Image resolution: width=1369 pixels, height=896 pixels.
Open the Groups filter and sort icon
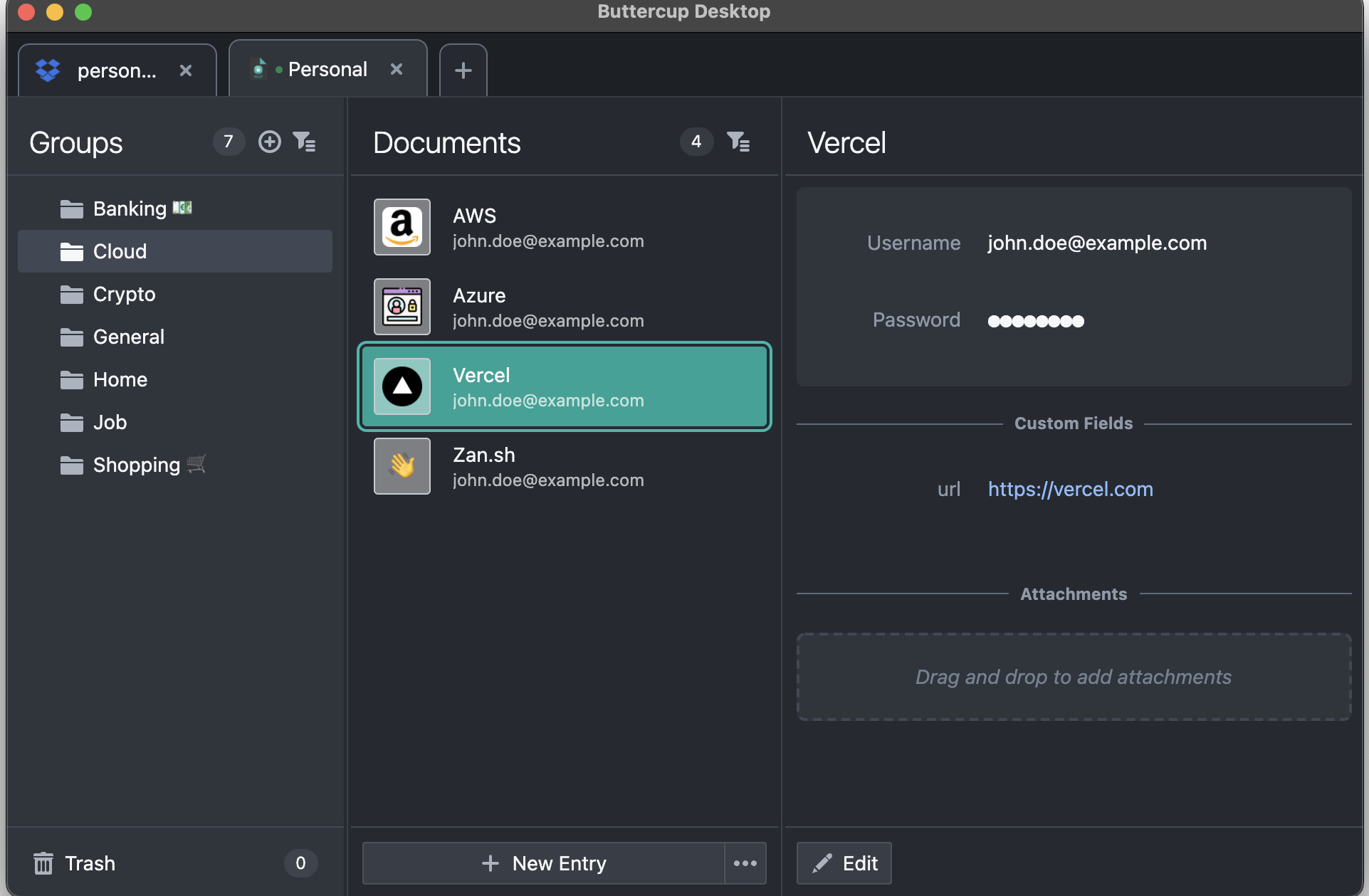[x=304, y=142]
